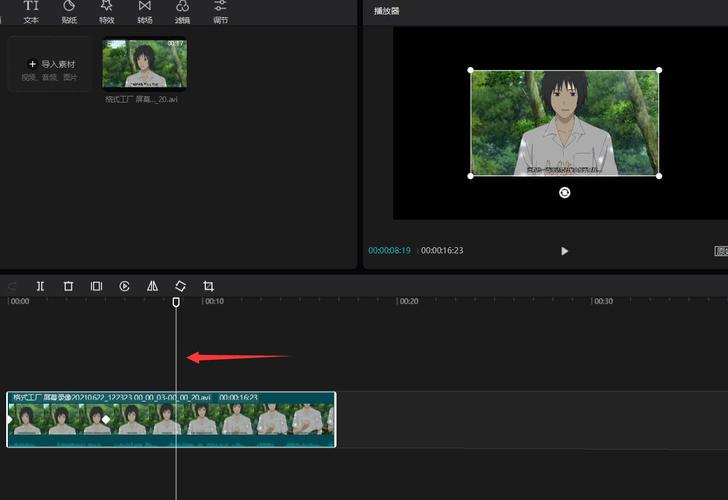Click the bottom-right corner handle of the preview
Image resolution: width=728 pixels, height=500 pixels.
pos(659,176)
